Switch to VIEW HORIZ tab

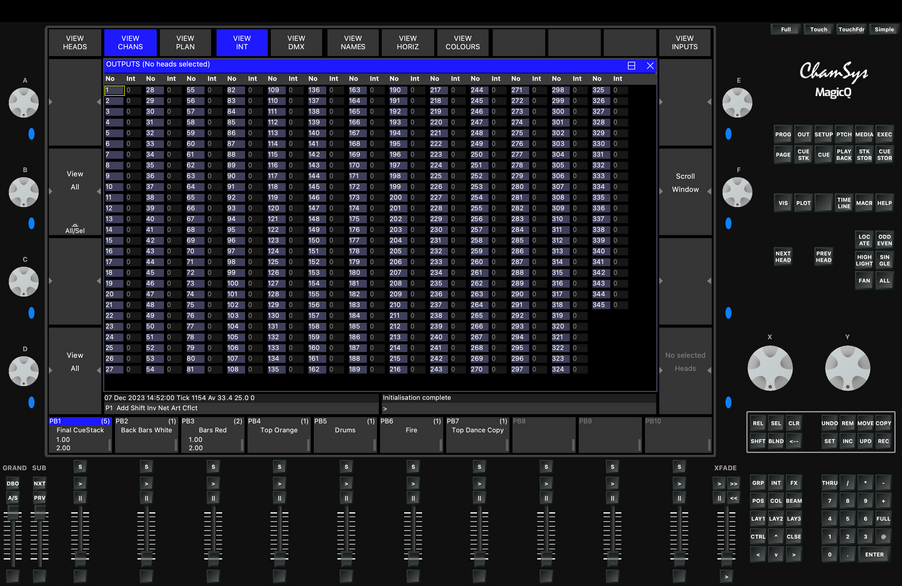407,43
